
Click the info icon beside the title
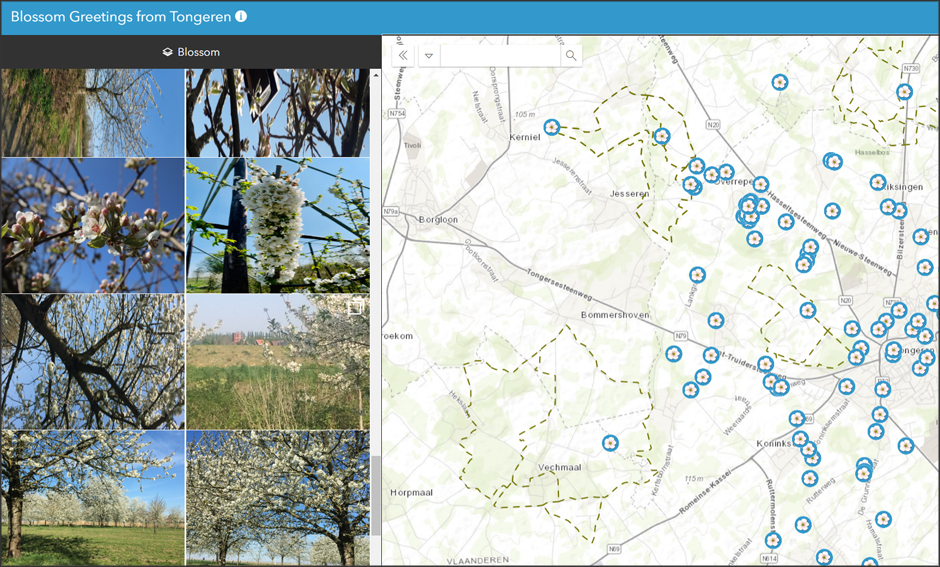(241, 16)
